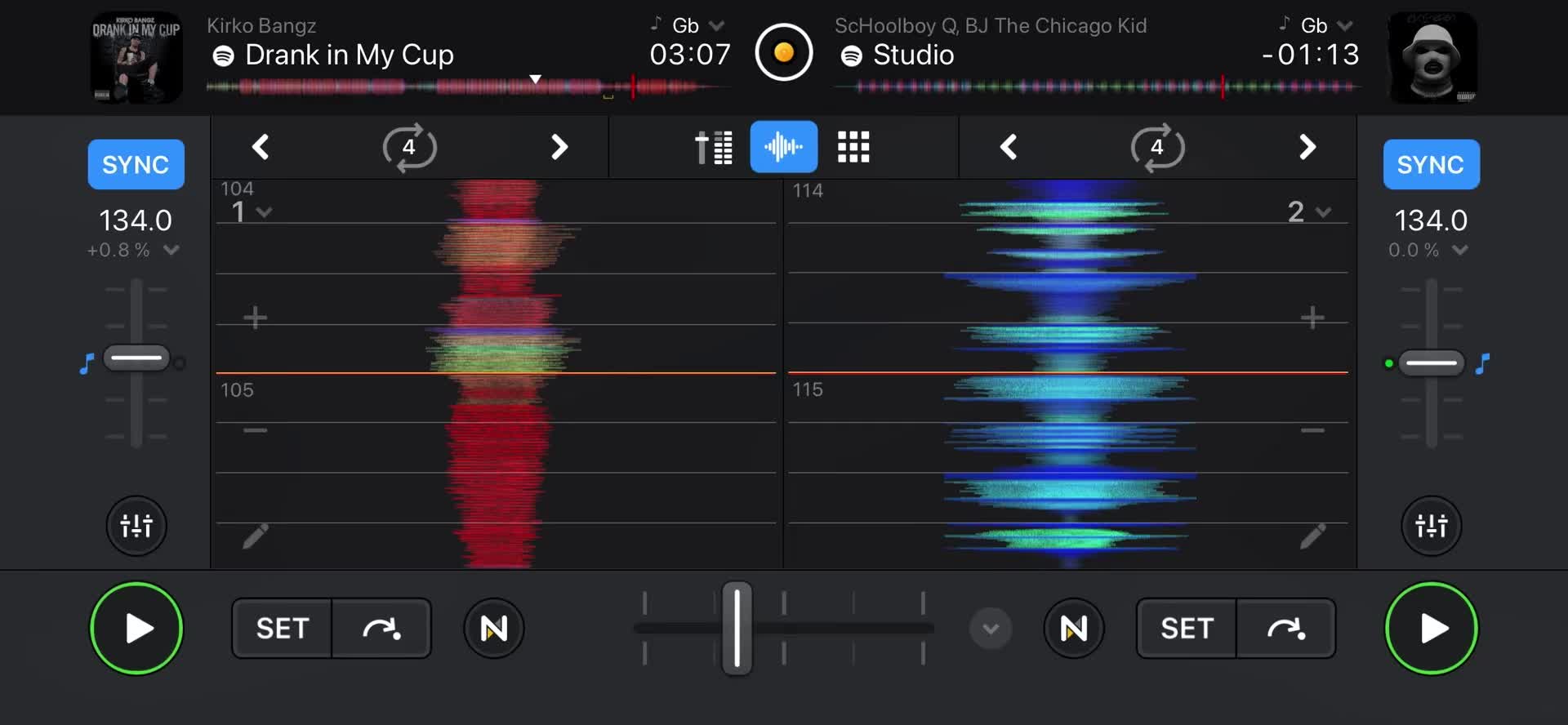The image size is (1568, 725).
Task: Toggle the left deck 4-beat loop
Action: point(409,147)
